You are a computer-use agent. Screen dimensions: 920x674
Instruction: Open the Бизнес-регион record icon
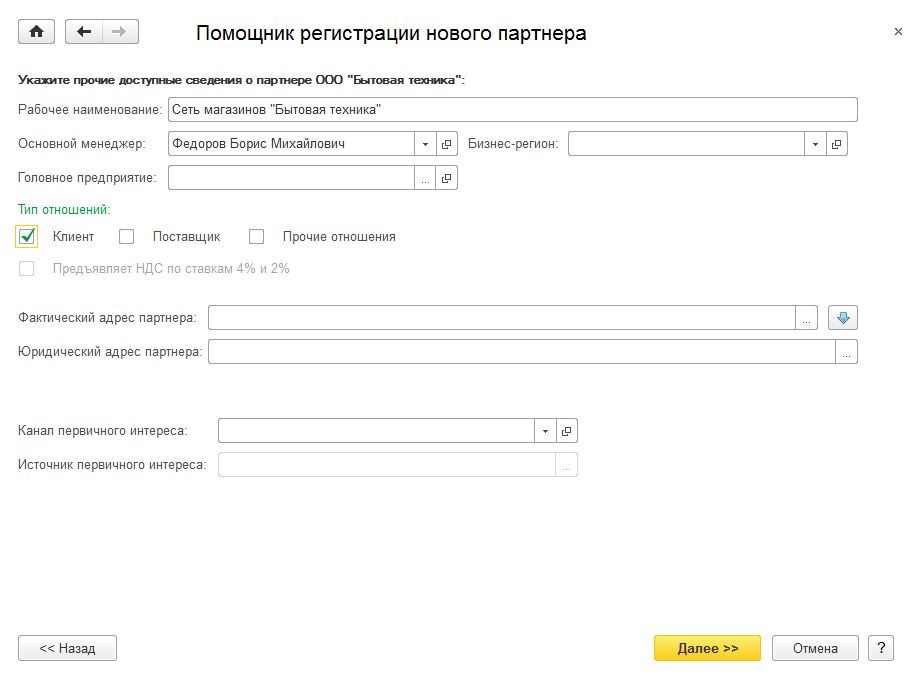coord(837,144)
